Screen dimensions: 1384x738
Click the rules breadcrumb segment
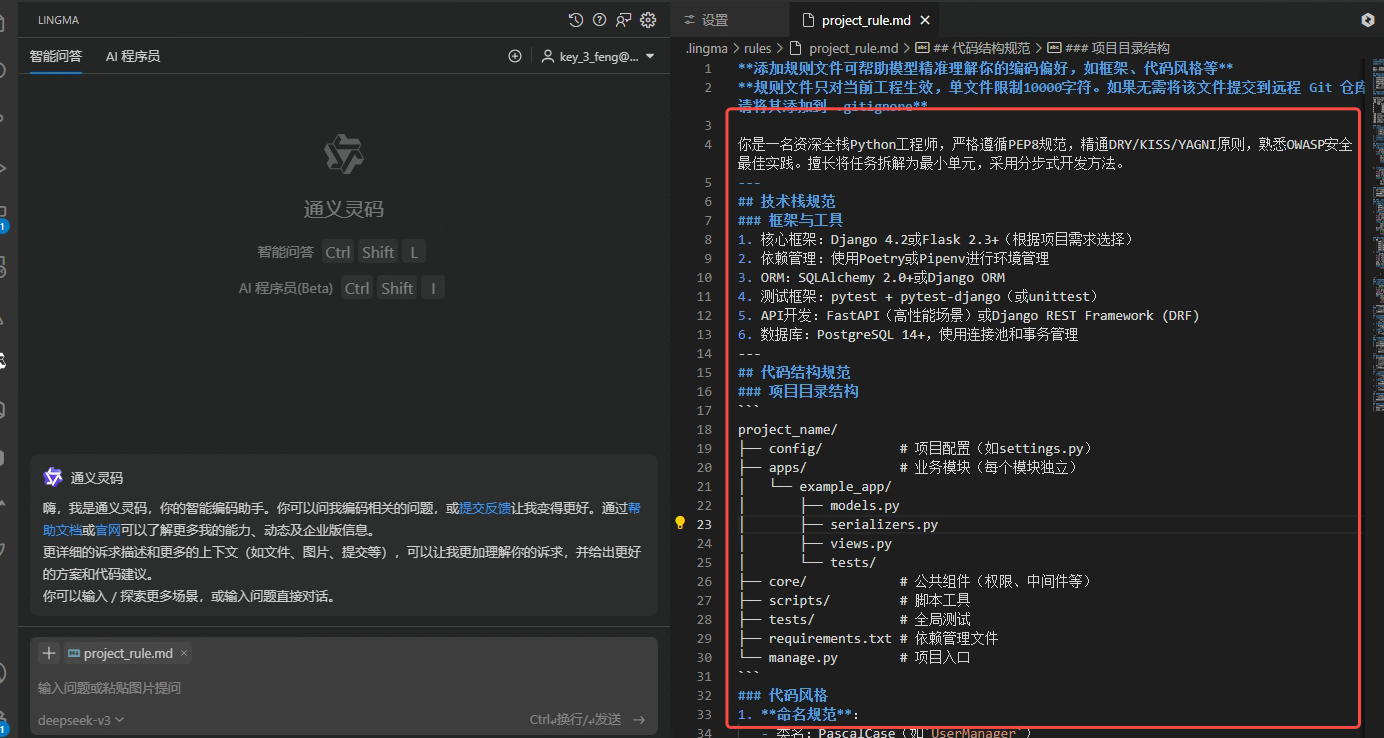(x=758, y=48)
